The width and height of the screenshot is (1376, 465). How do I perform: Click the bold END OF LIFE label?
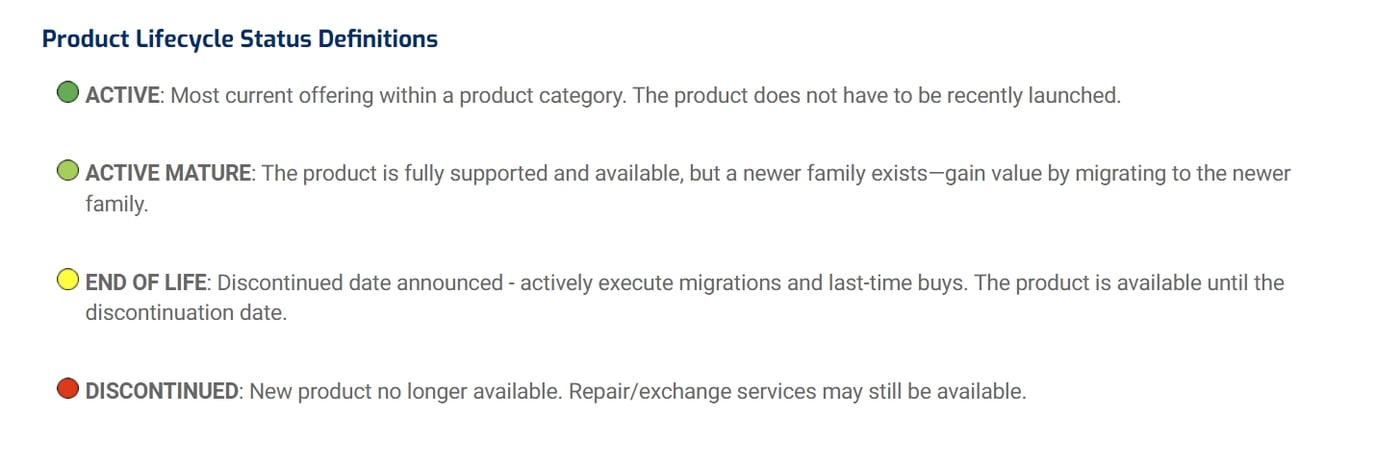[x=146, y=283]
